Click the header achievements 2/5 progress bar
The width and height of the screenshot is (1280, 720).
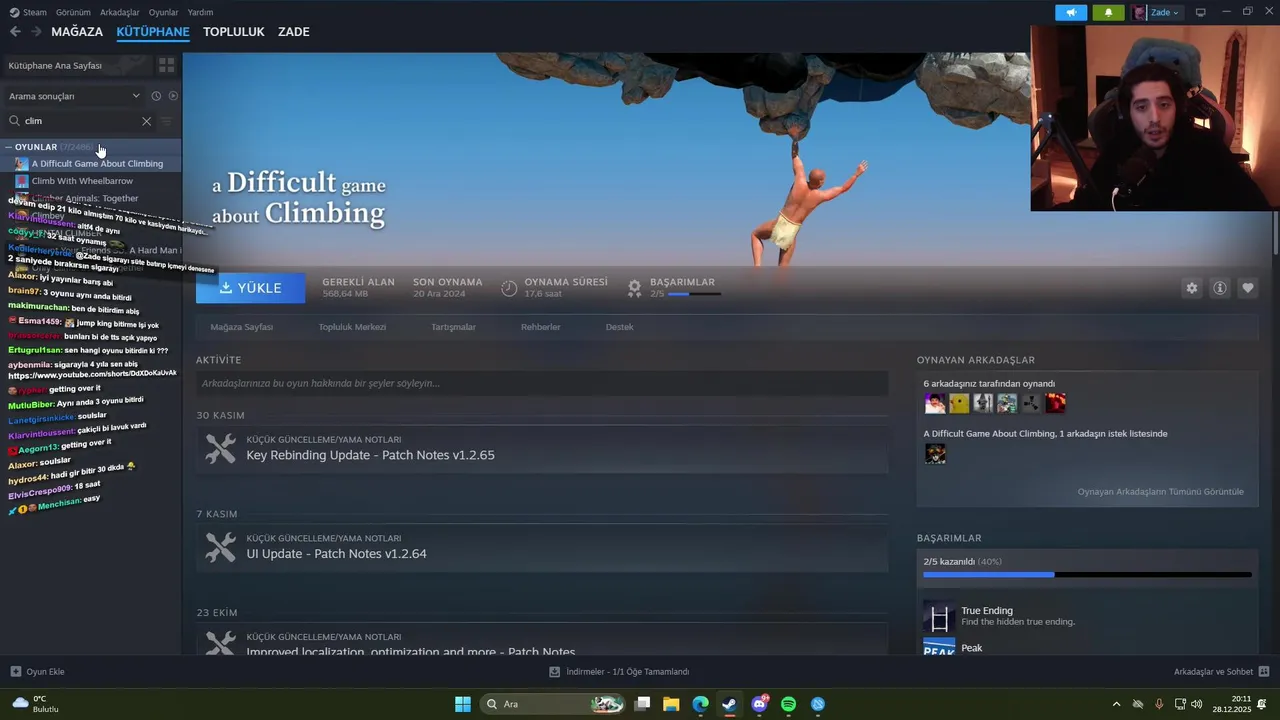tap(693, 294)
